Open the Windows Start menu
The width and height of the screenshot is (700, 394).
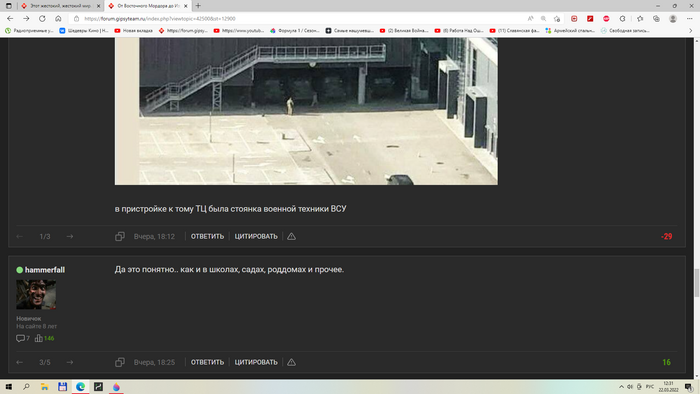pos(8,387)
